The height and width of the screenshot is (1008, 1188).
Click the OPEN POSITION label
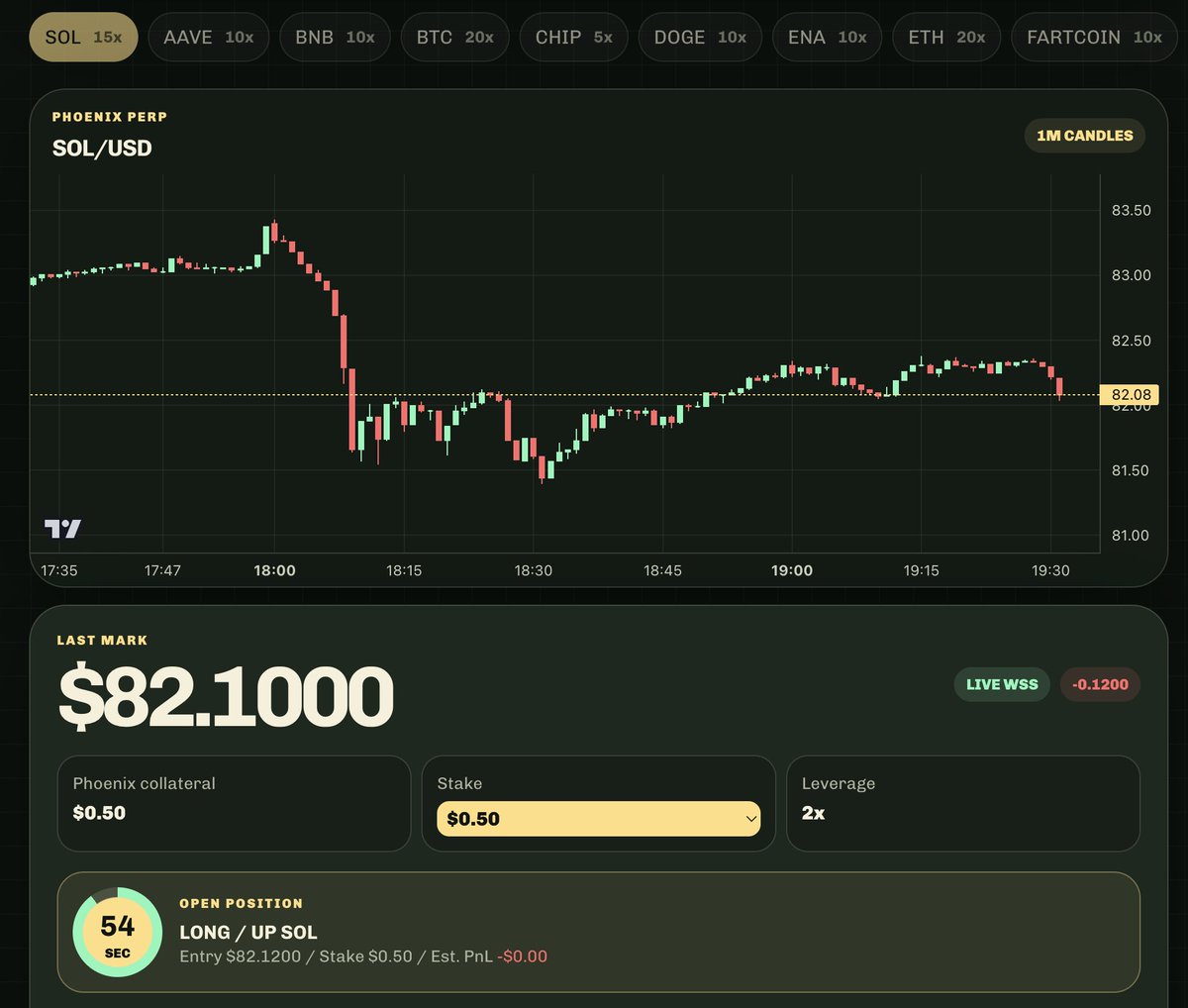click(x=241, y=903)
